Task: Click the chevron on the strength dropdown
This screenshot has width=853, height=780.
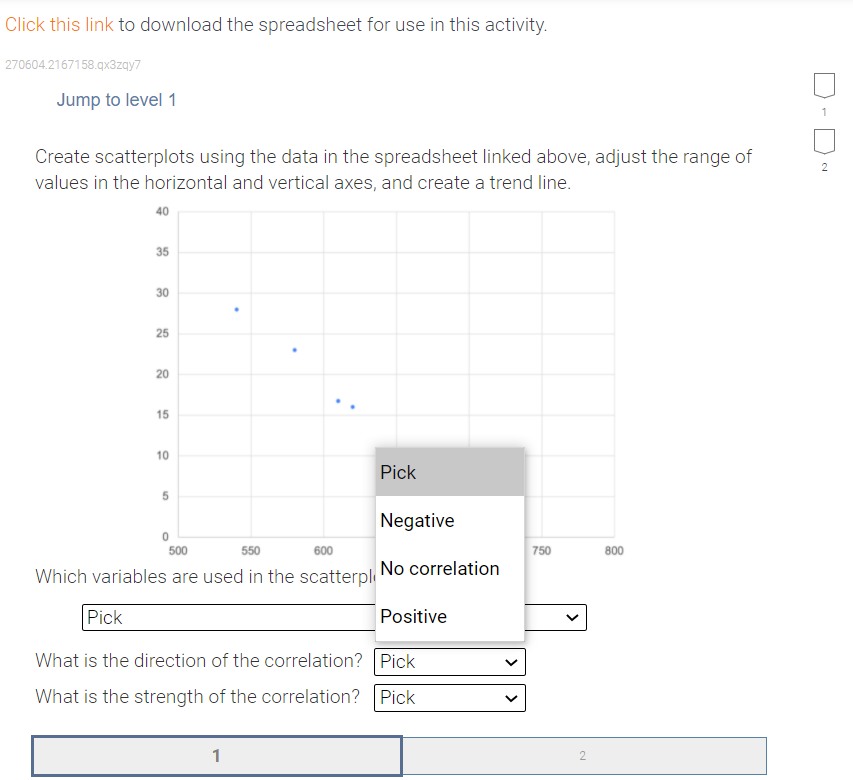Action: point(510,697)
